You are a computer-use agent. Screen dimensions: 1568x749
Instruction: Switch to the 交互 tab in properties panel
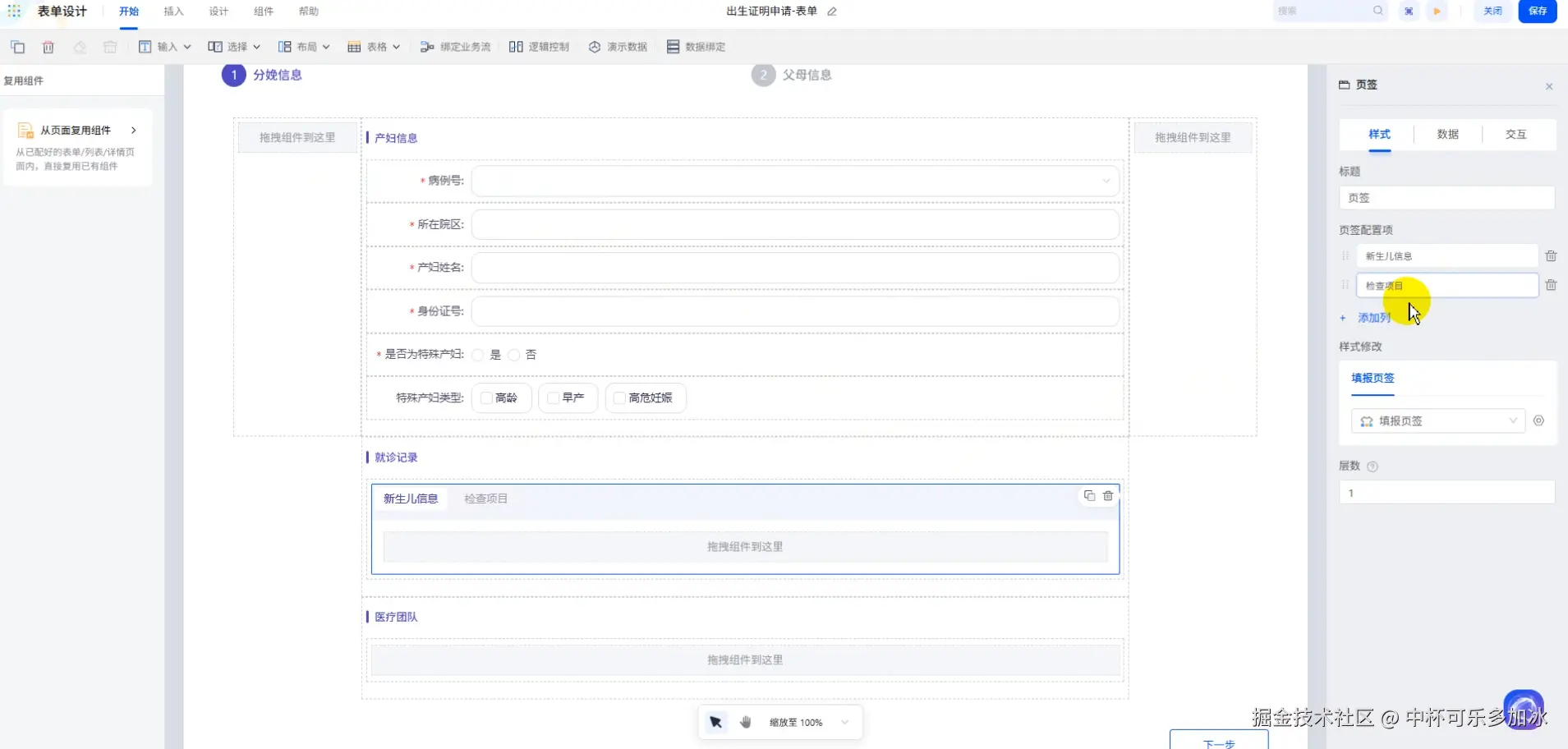click(1516, 135)
